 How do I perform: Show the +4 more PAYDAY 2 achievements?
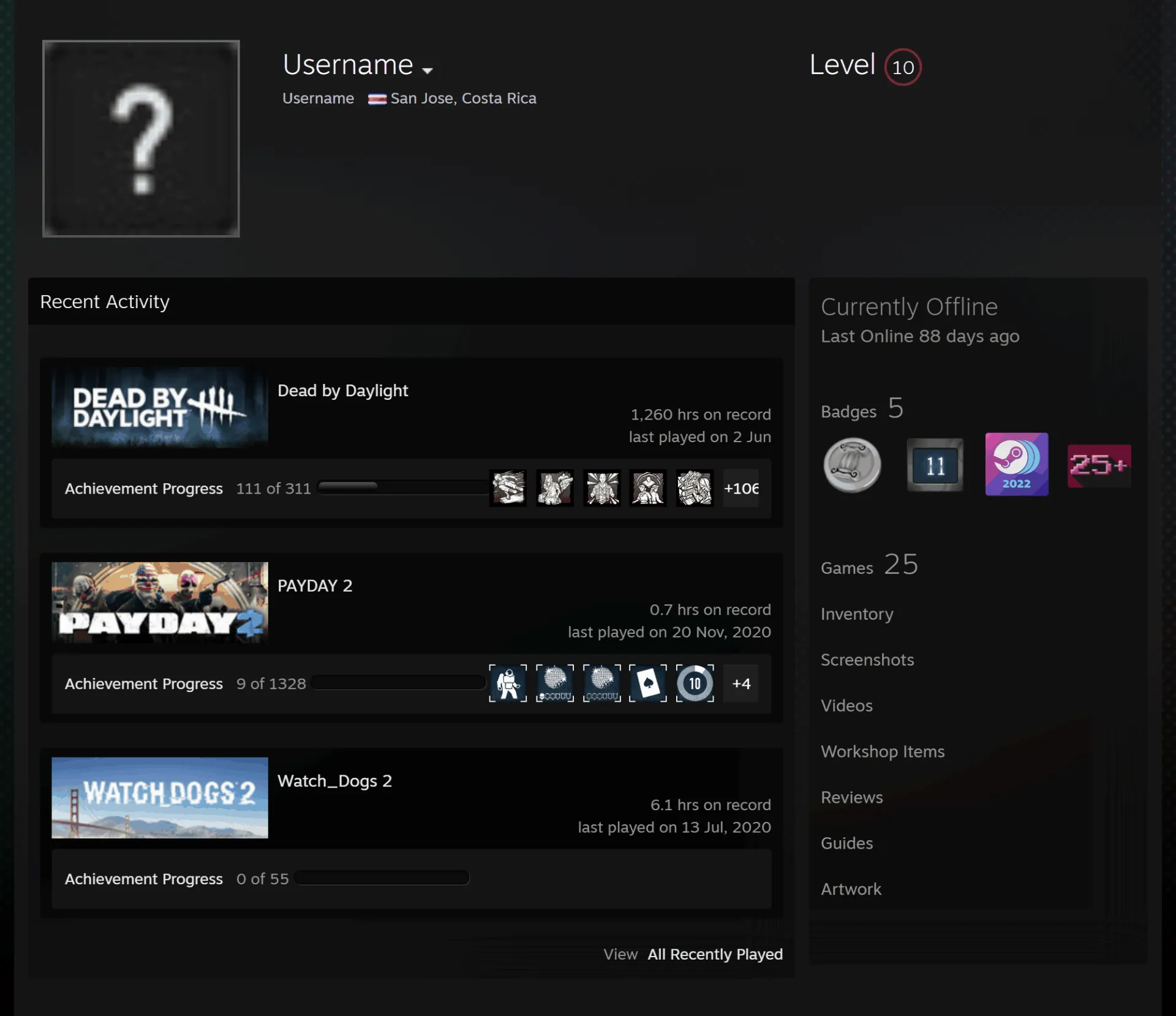click(x=741, y=683)
